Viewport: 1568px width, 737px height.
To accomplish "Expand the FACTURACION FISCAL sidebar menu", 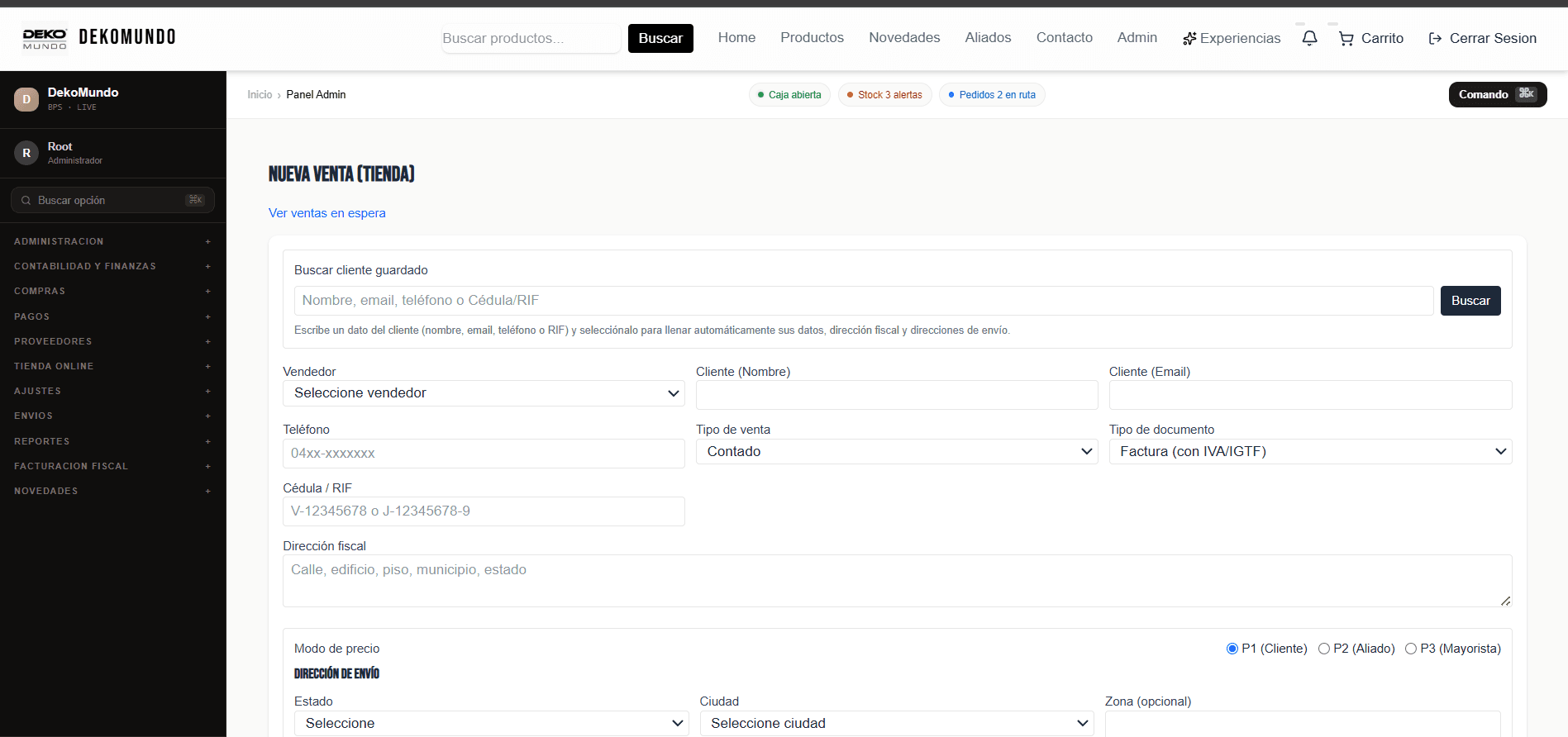I will tap(112, 466).
